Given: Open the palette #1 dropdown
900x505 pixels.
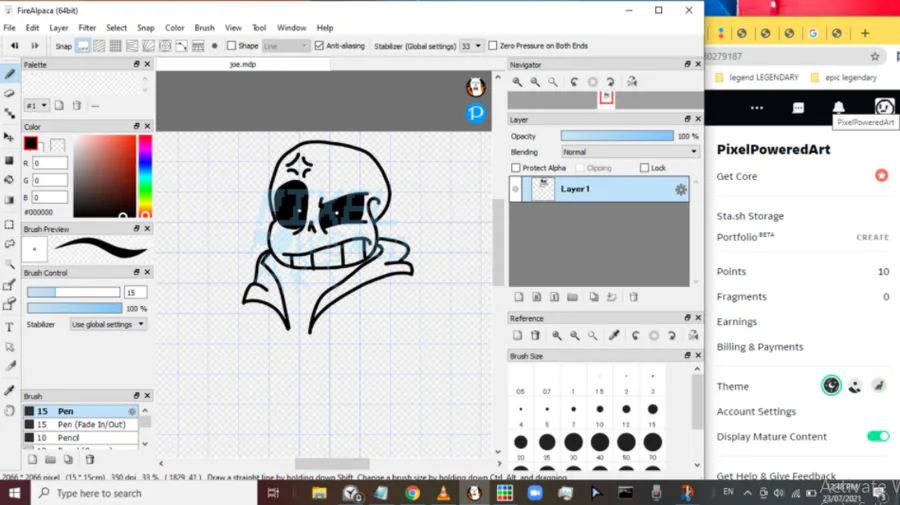Looking at the screenshot, I should click(36, 105).
